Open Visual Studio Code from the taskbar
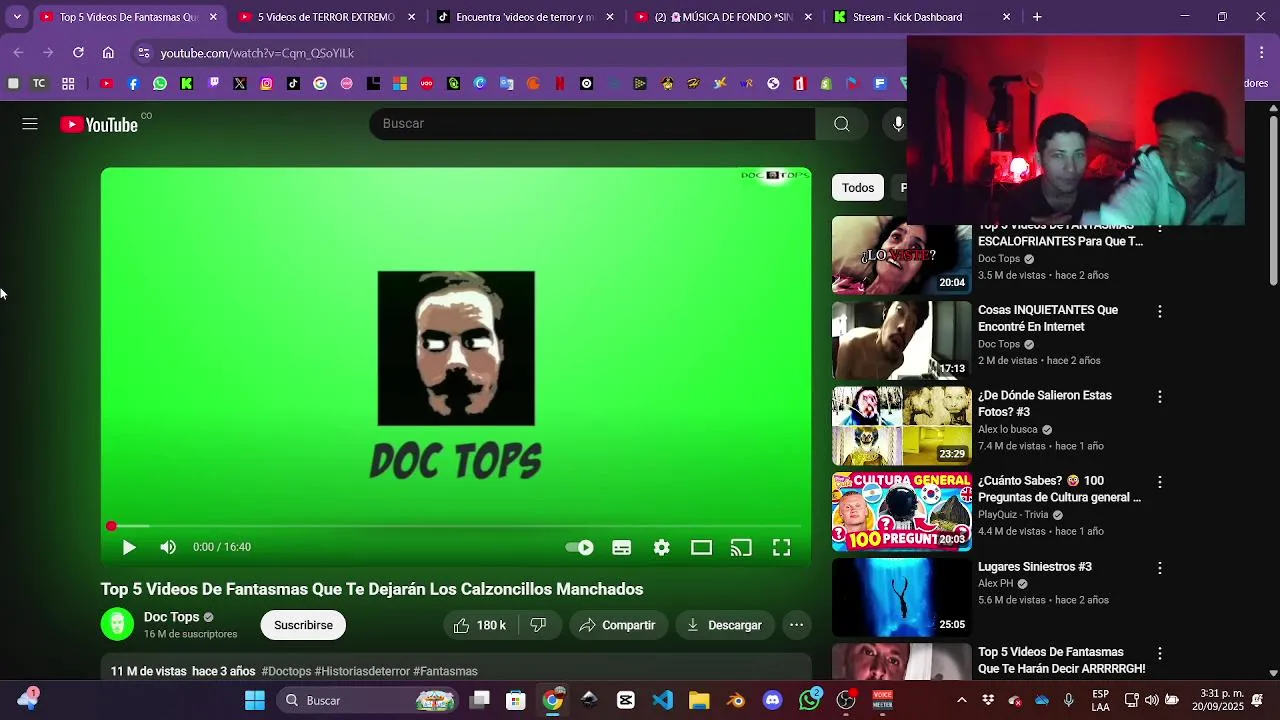 [x=662, y=700]
